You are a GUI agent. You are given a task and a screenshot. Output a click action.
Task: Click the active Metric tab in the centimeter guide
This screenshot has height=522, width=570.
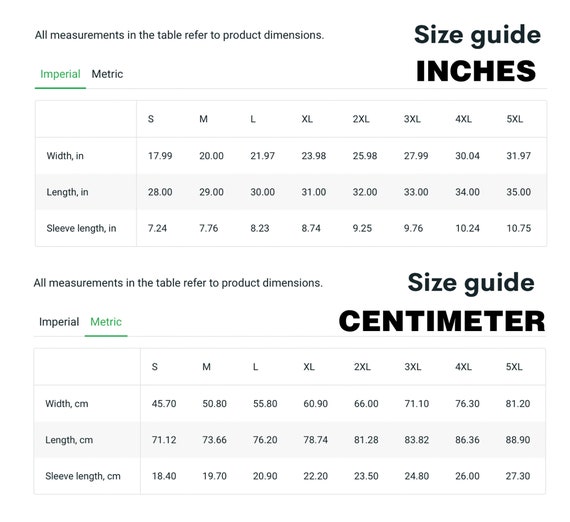tap(106, 322)
